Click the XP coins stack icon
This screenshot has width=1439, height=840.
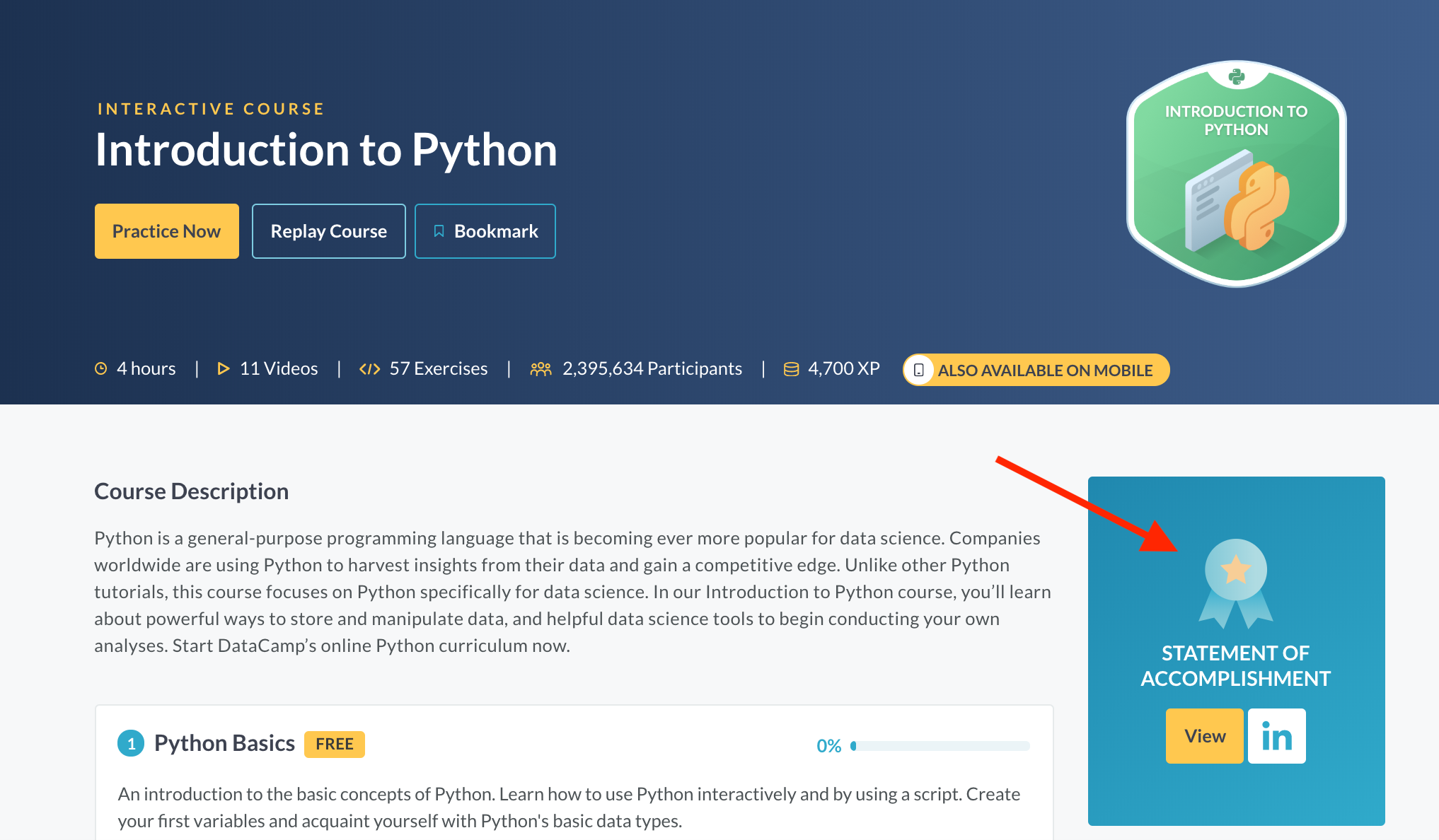pyautogui.click(x=791, y=368)
